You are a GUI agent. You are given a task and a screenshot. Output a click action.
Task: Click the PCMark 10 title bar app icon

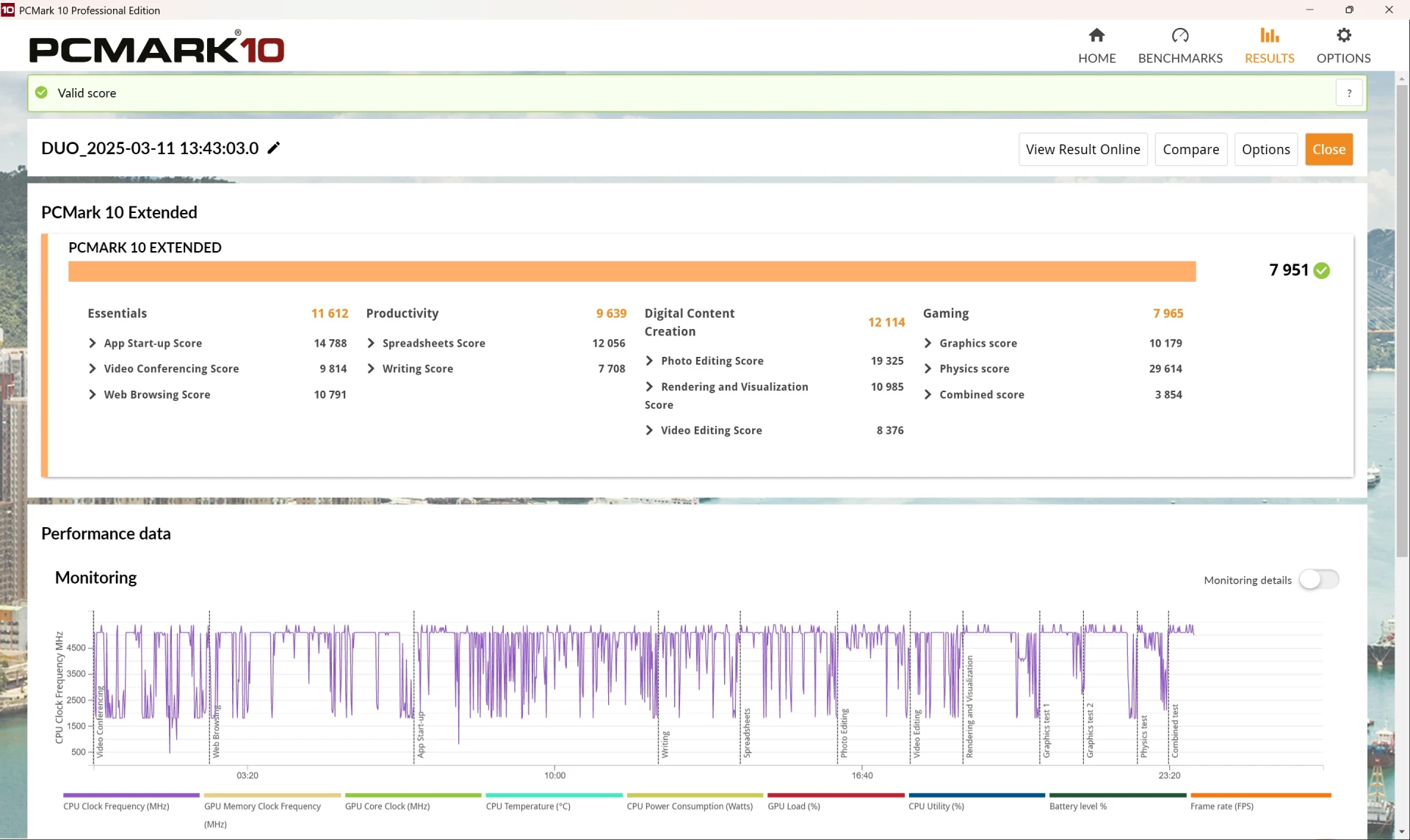[x=8, y=10]
